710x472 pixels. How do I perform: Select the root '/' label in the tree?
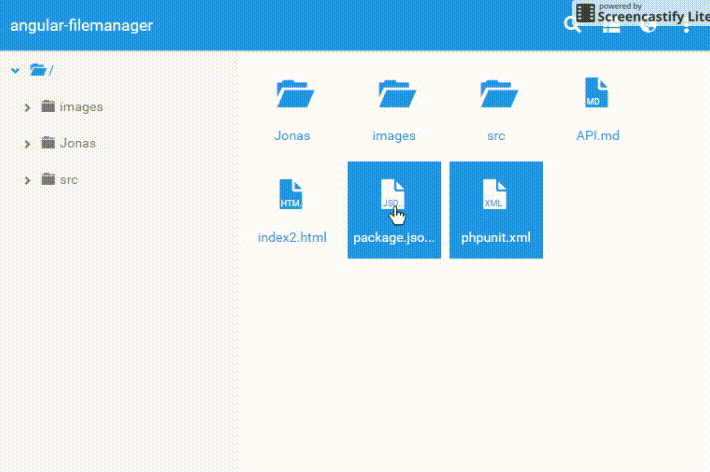[51, 70]
